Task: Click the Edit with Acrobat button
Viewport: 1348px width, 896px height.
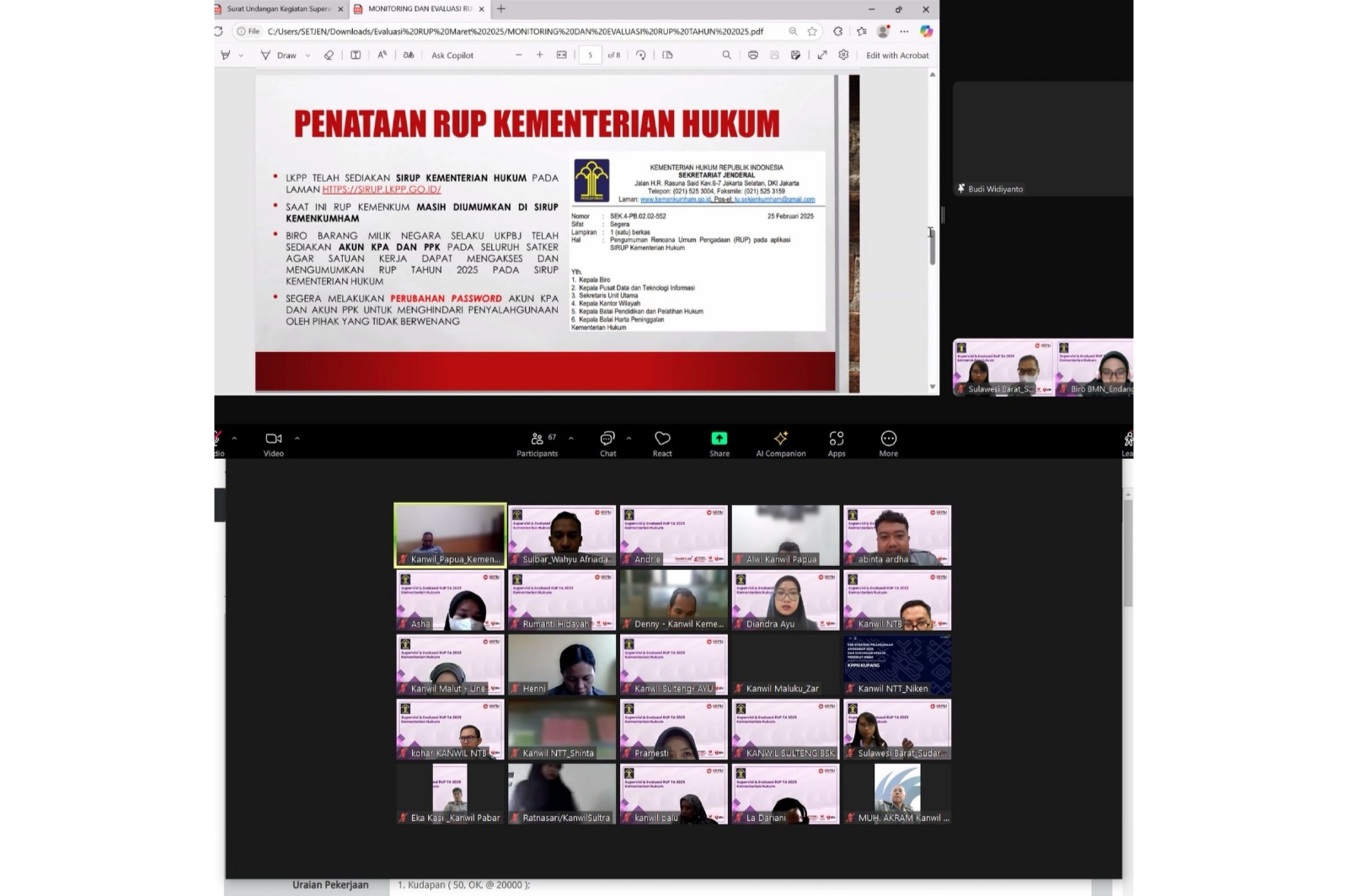Action: click(897, 56)
